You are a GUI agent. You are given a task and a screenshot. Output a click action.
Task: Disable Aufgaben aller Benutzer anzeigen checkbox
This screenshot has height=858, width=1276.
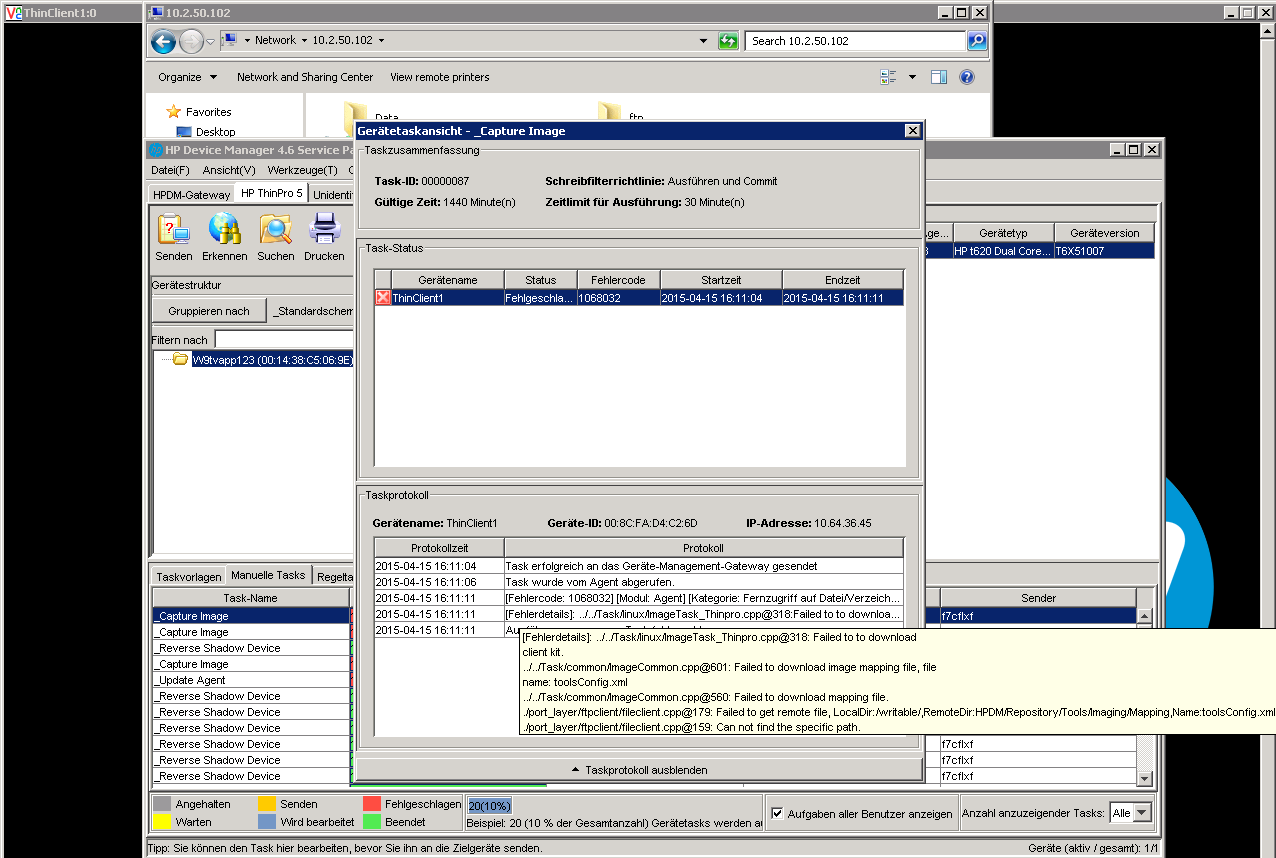click(x=777, y=813)
